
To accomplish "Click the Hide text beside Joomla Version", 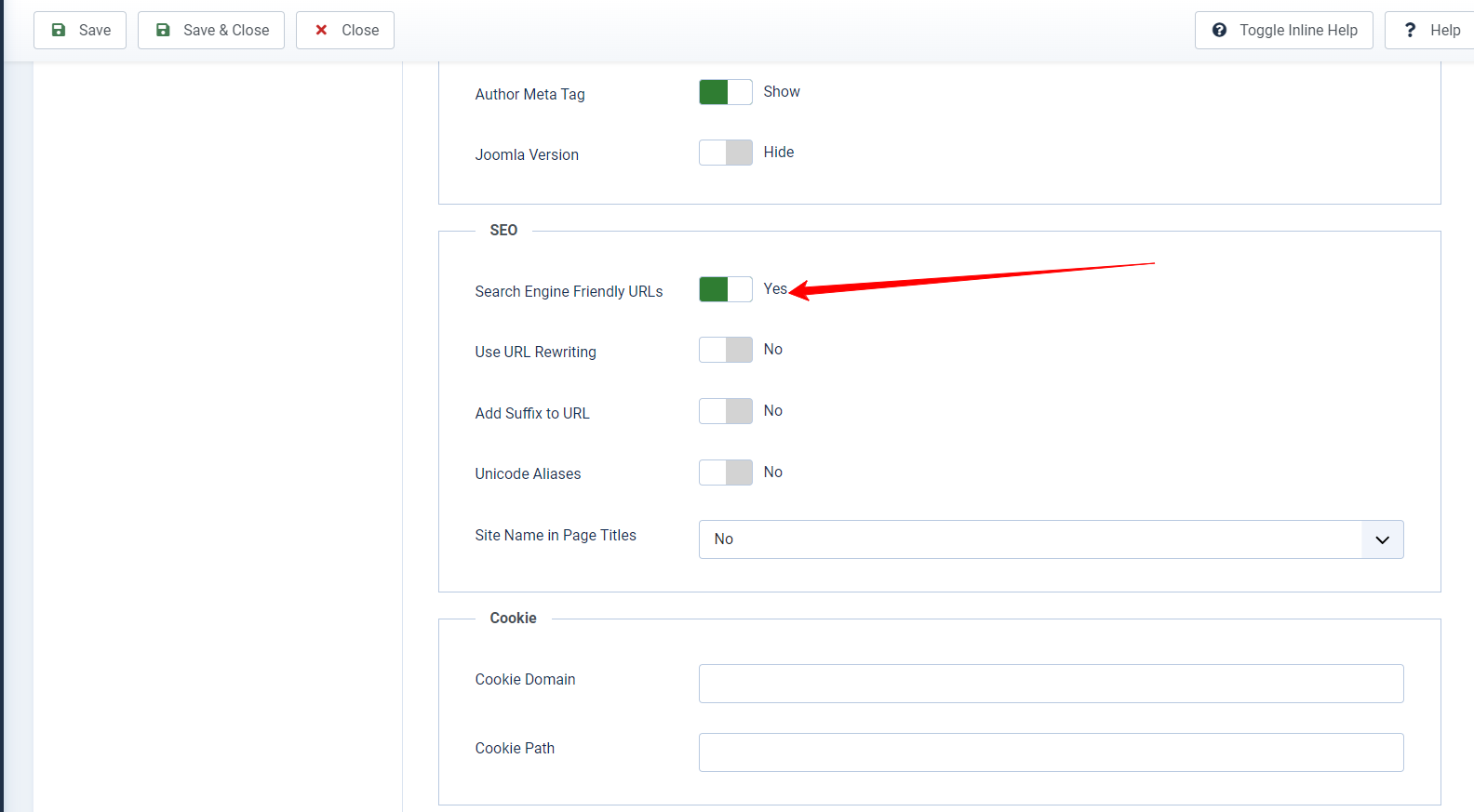I will pyautogui.click(x=779, y=152).
